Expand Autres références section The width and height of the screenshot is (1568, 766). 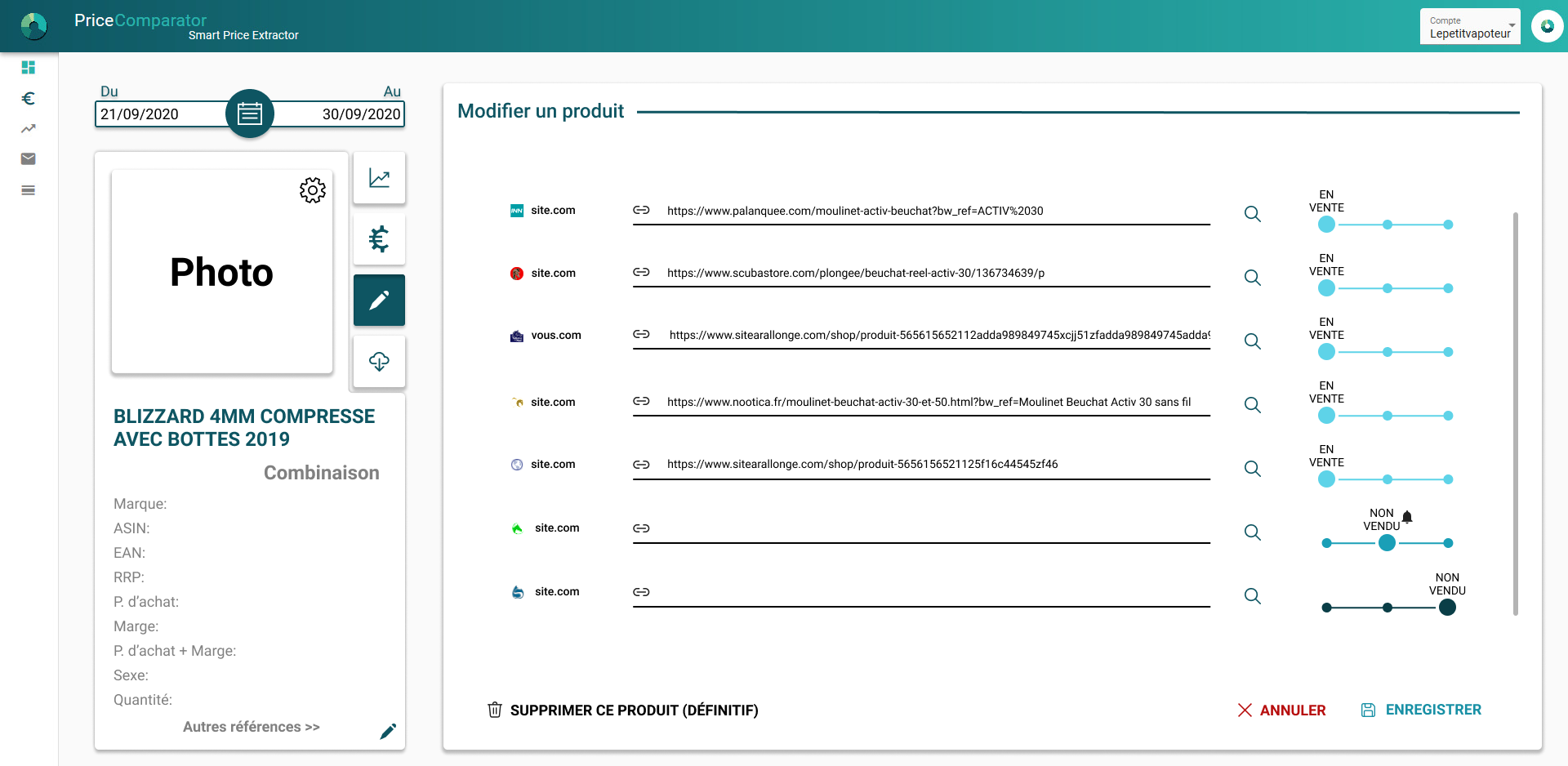coord(251,727)
